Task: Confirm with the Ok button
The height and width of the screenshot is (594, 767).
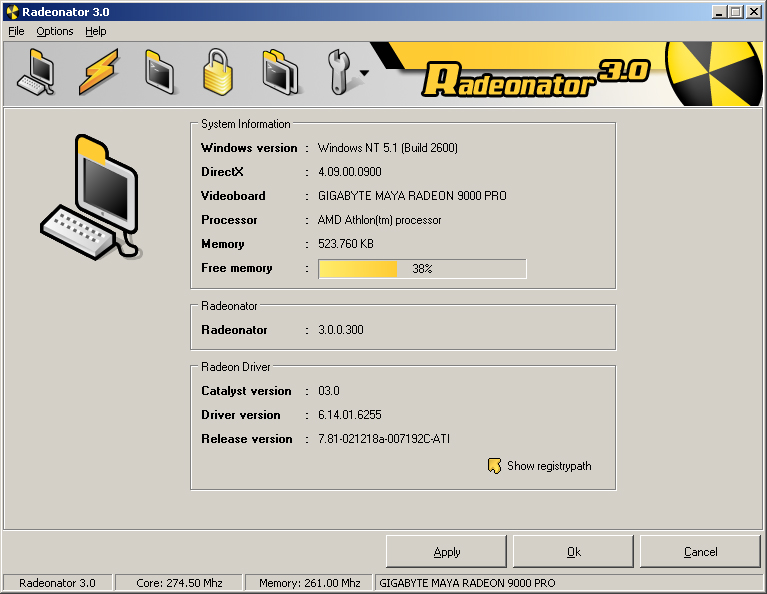Action: coord(573,551)
